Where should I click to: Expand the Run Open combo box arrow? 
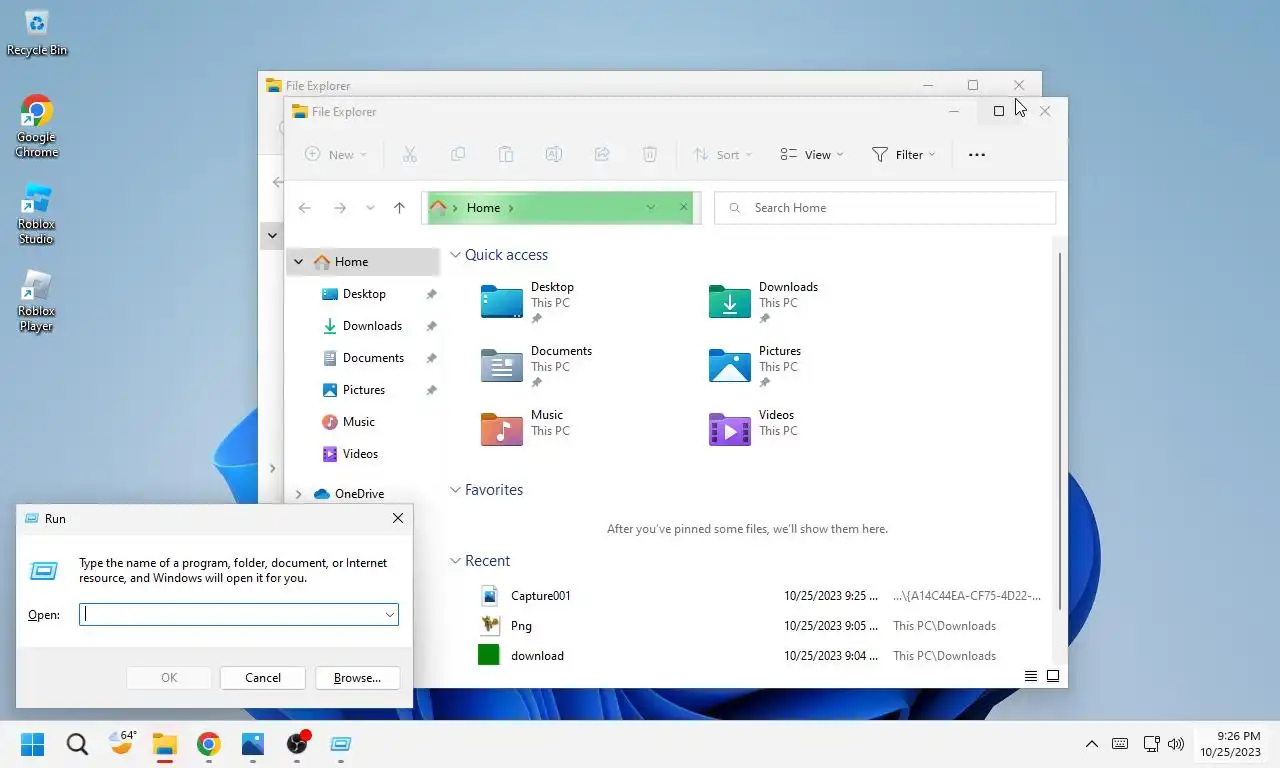point(390,615)
